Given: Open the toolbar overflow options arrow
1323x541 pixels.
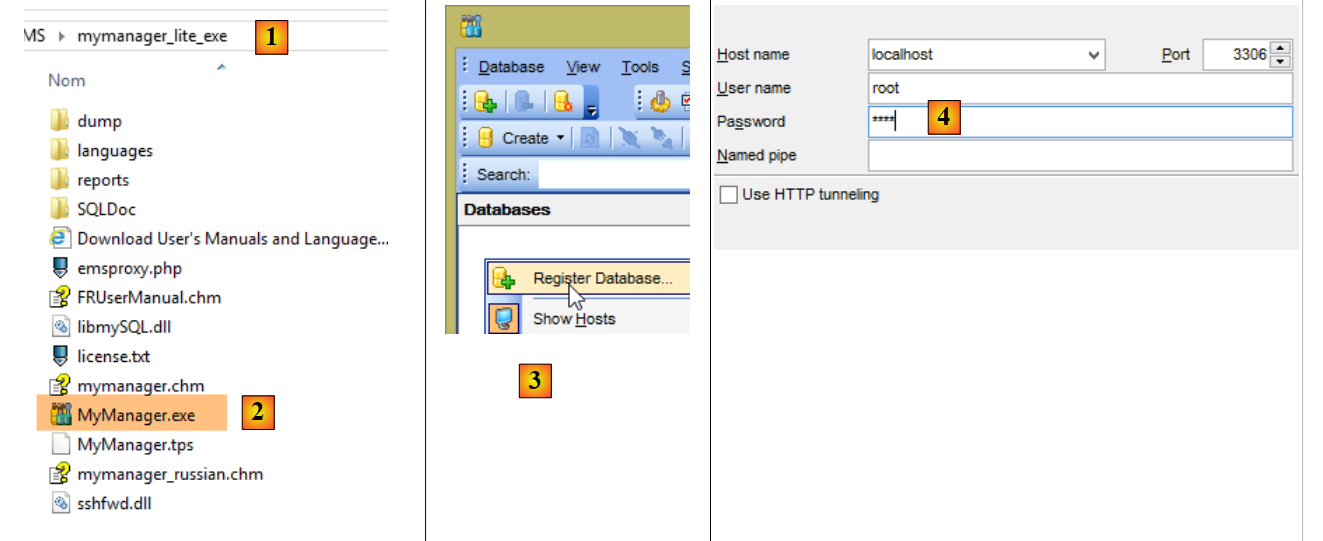Looking at the screenshot, I should [591, 108].
